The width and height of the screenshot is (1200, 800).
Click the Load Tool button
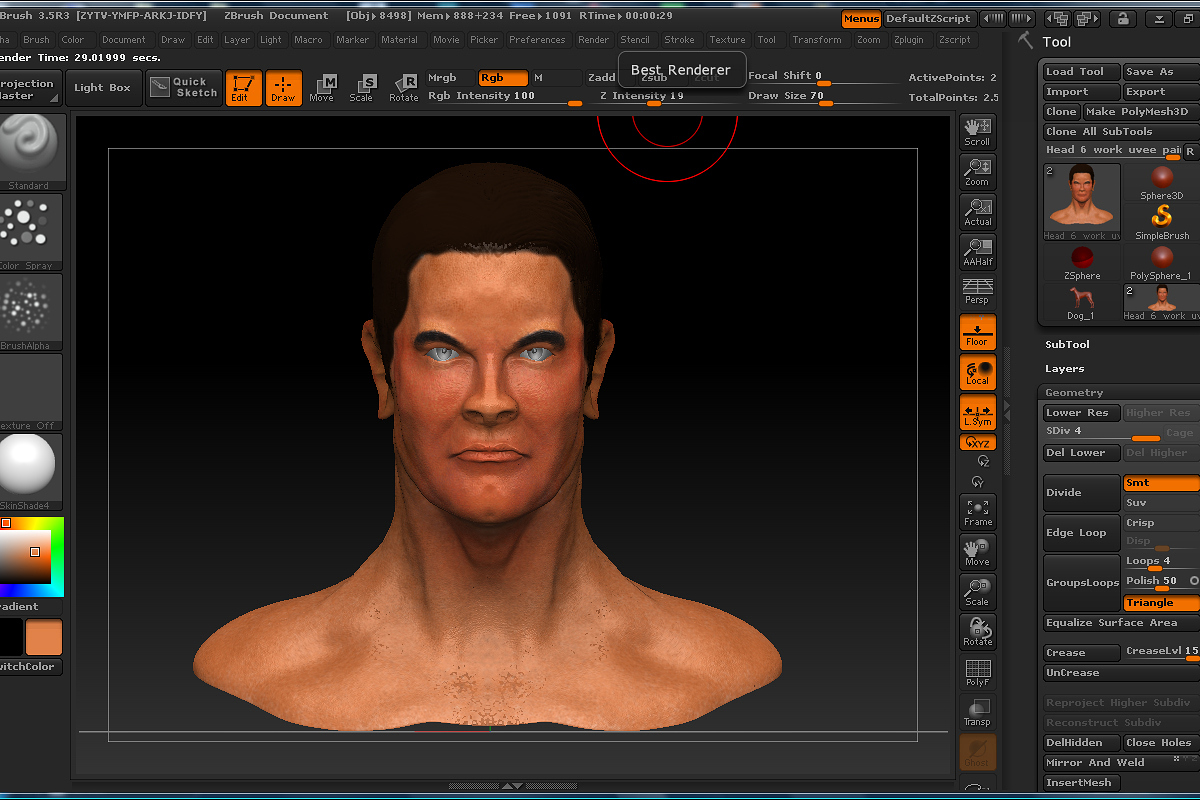pos(1080,72)
